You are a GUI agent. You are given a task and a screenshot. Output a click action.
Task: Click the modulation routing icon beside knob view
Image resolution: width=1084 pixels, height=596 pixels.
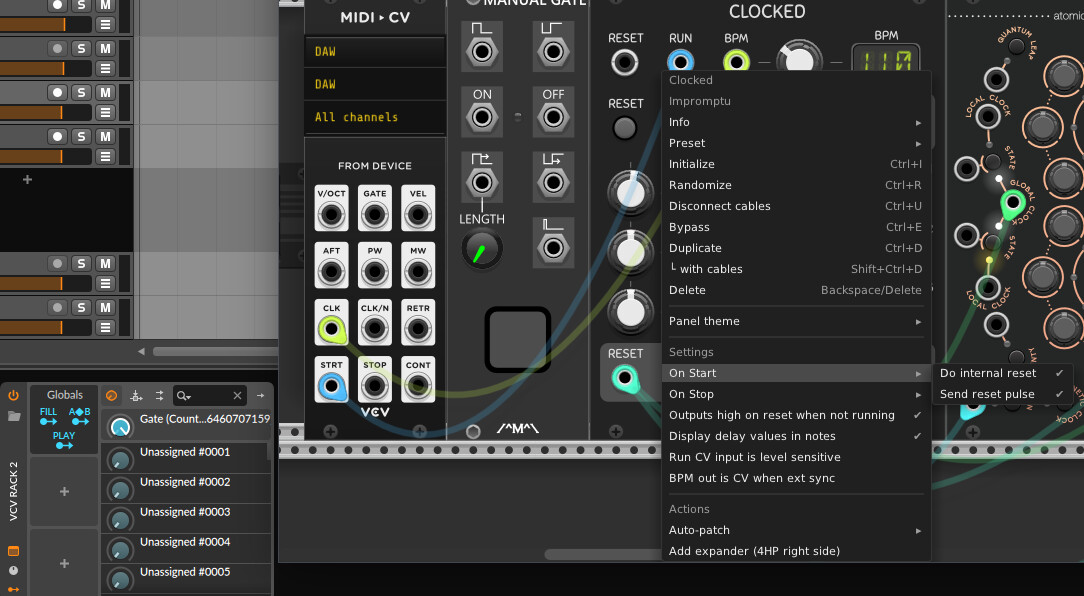136,395
